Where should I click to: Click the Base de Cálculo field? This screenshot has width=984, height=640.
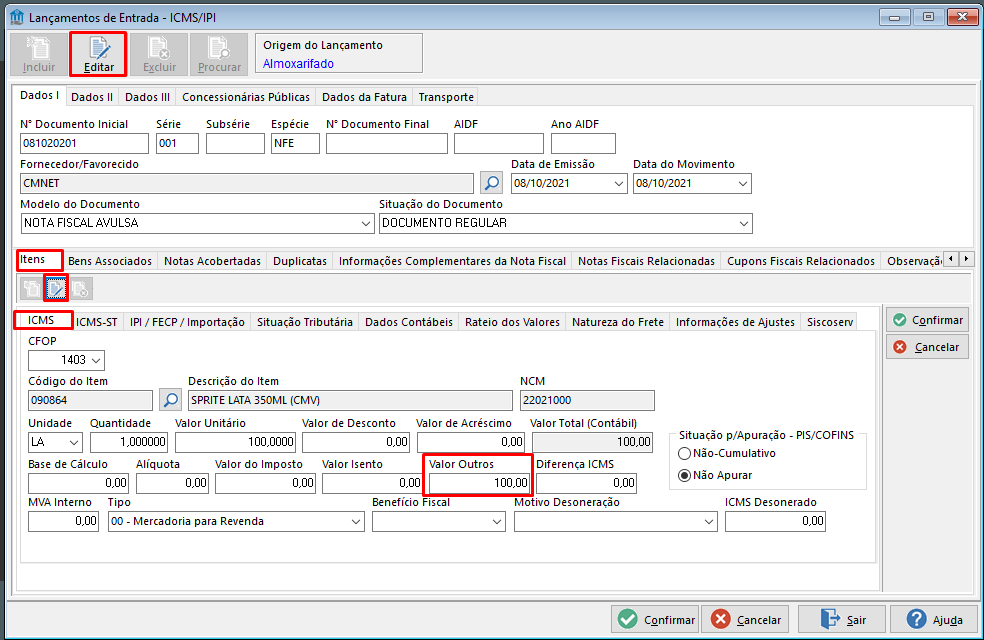[x=78, y=483]
